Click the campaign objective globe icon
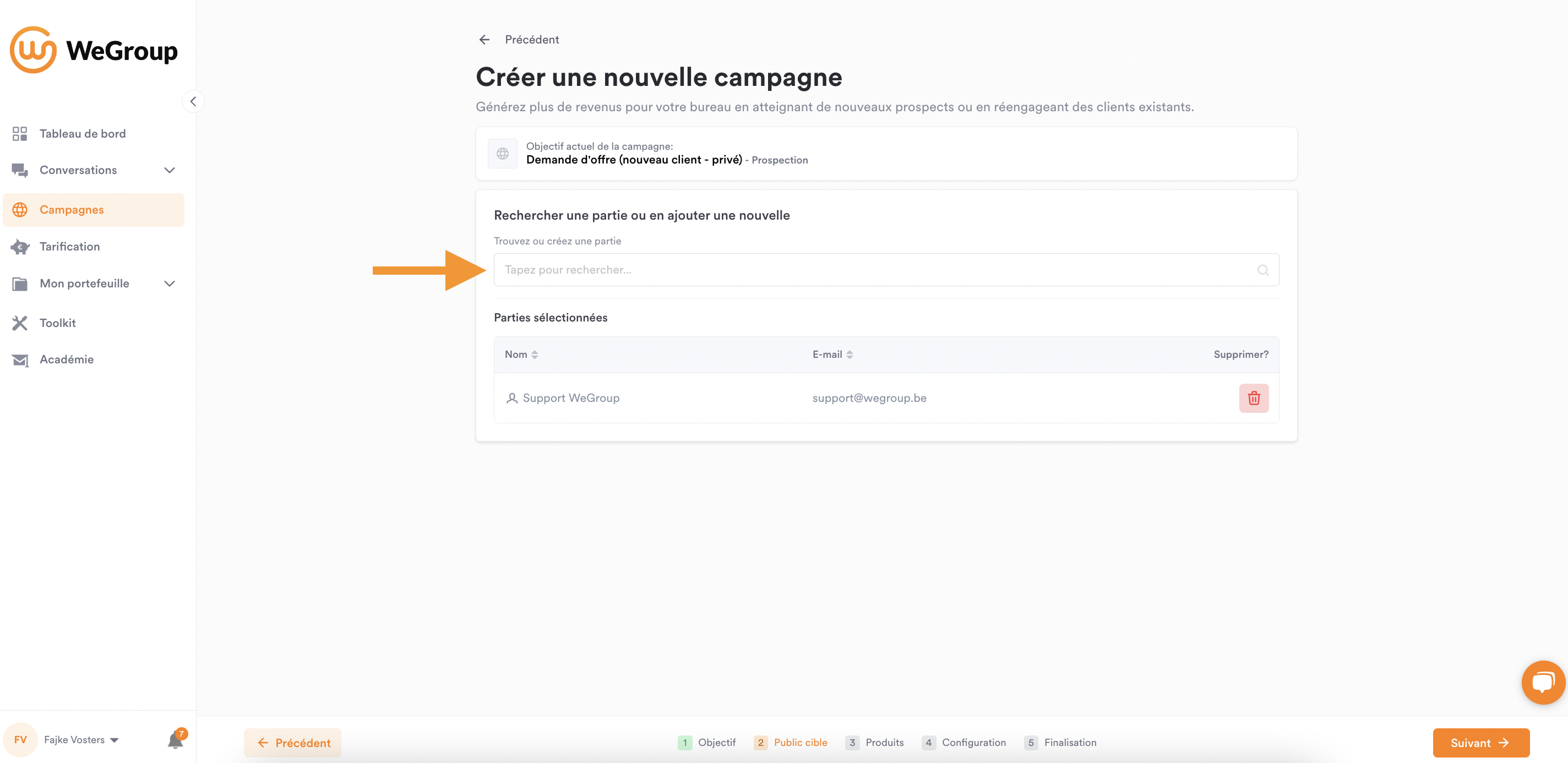 click(502, 154)
